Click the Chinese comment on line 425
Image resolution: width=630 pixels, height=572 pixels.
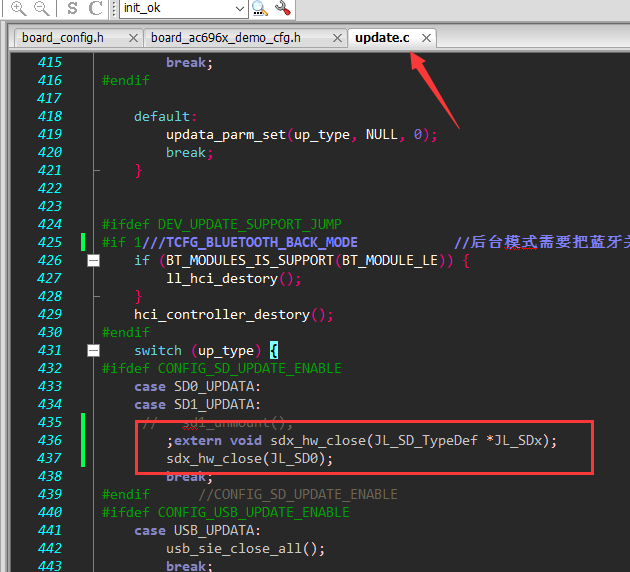542,242
